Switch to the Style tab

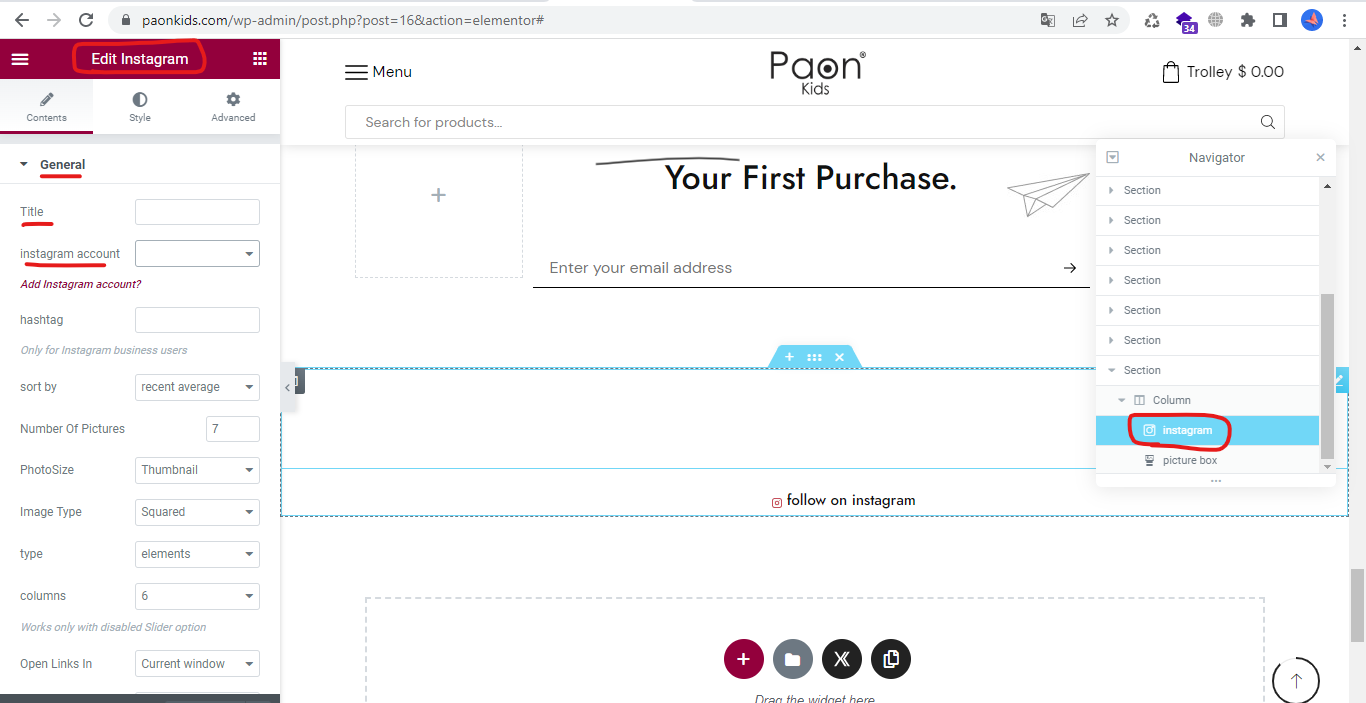[140, 107]
